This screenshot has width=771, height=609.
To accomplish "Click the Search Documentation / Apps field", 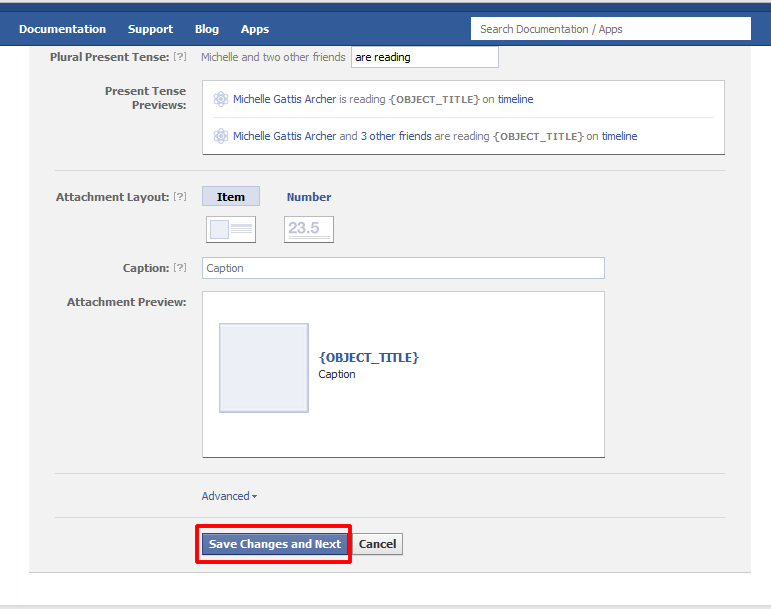I will coord(610,29).
